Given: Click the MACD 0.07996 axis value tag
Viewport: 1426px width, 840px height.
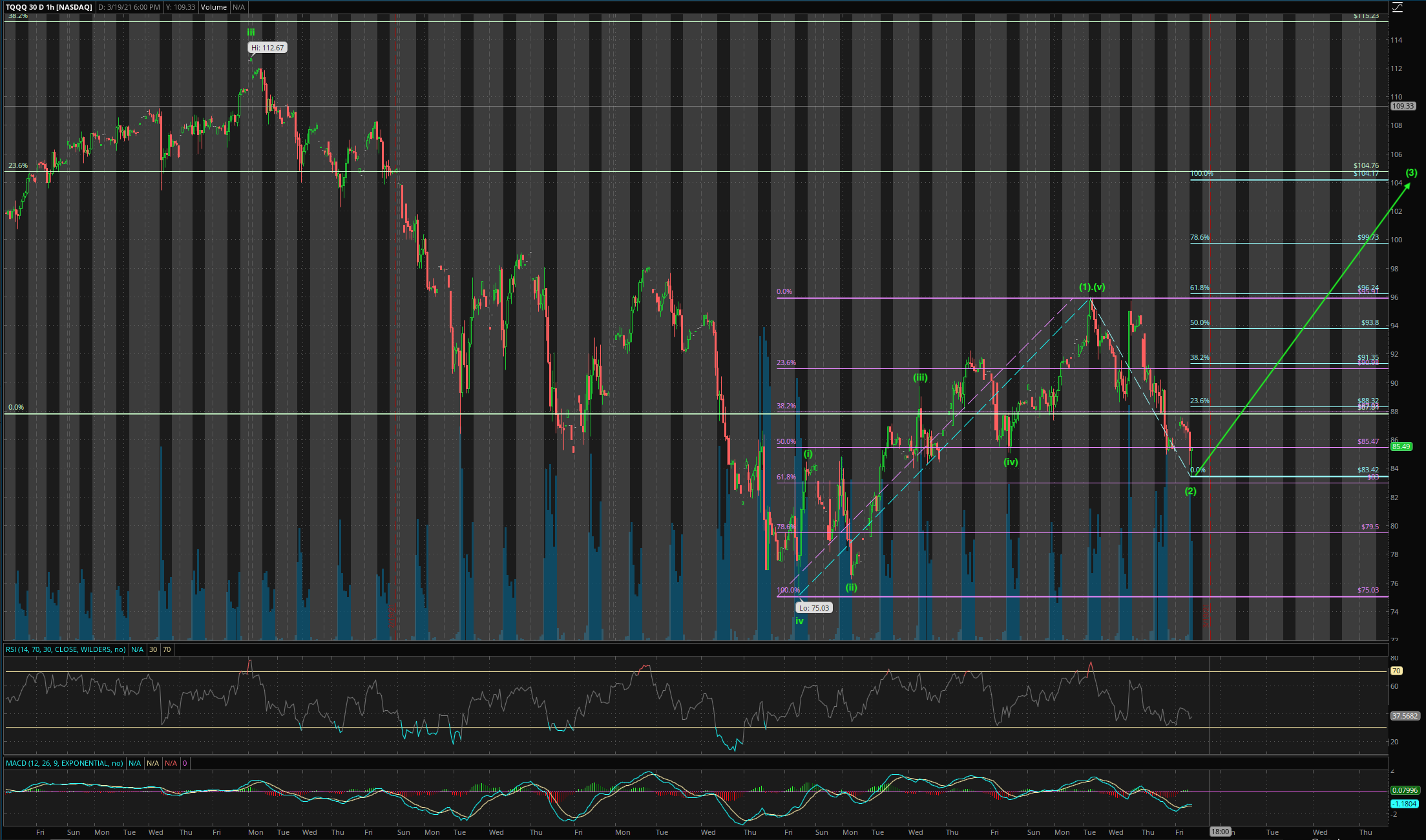Looking at the screenshot, I should (x=1405, y=790).
